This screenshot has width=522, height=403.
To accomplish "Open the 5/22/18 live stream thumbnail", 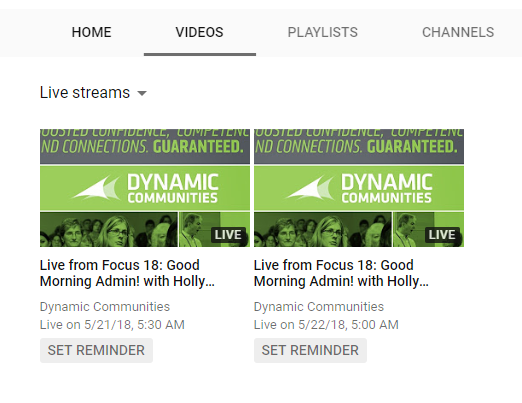I will (359, 188).
